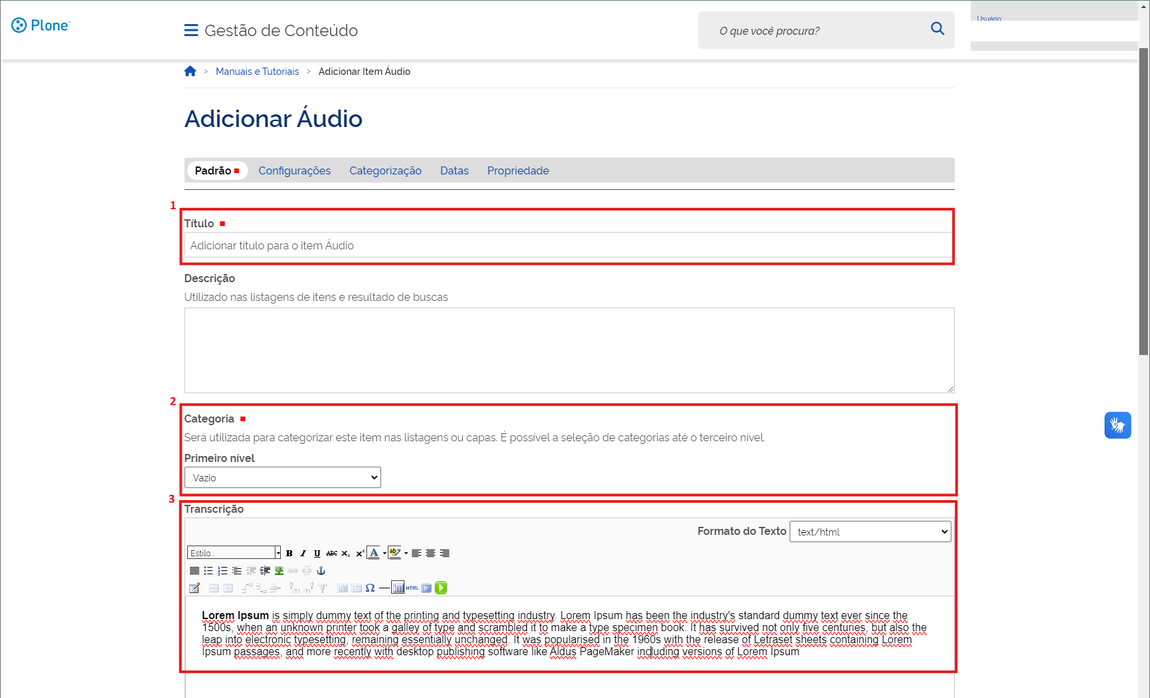Expand the Primeiro nível dropdown
Screen dimensions: 1150x698
pos(282,478)
